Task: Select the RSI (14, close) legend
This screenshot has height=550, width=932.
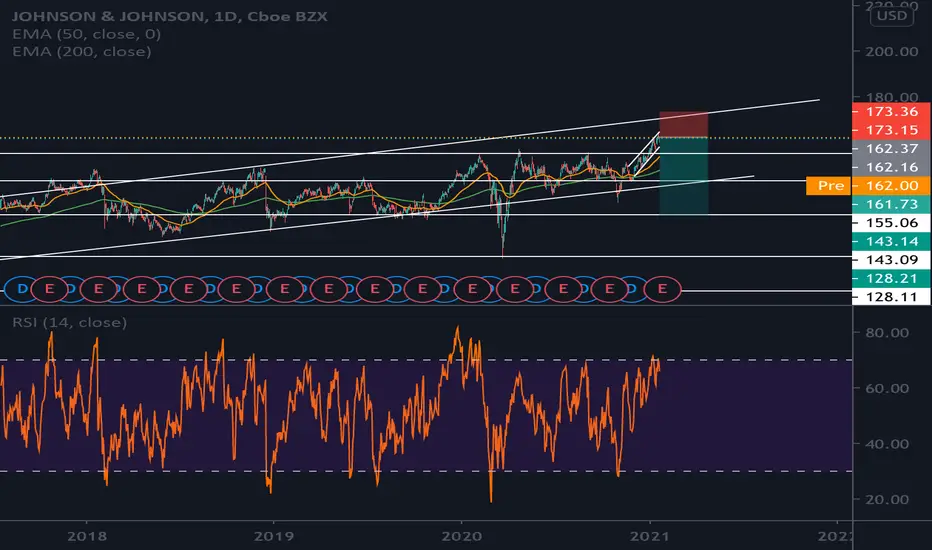Action: (70, 322)
